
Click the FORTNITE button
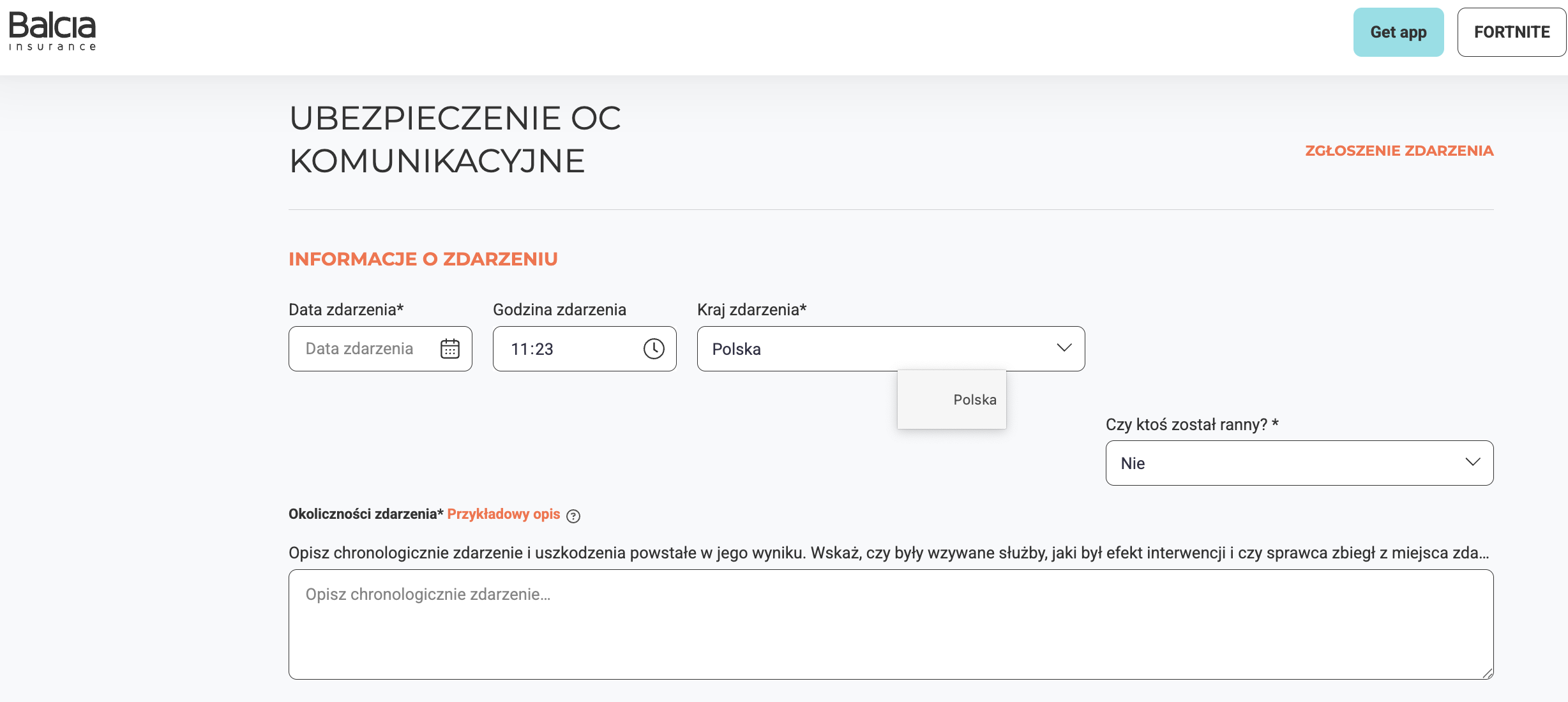1512,31
